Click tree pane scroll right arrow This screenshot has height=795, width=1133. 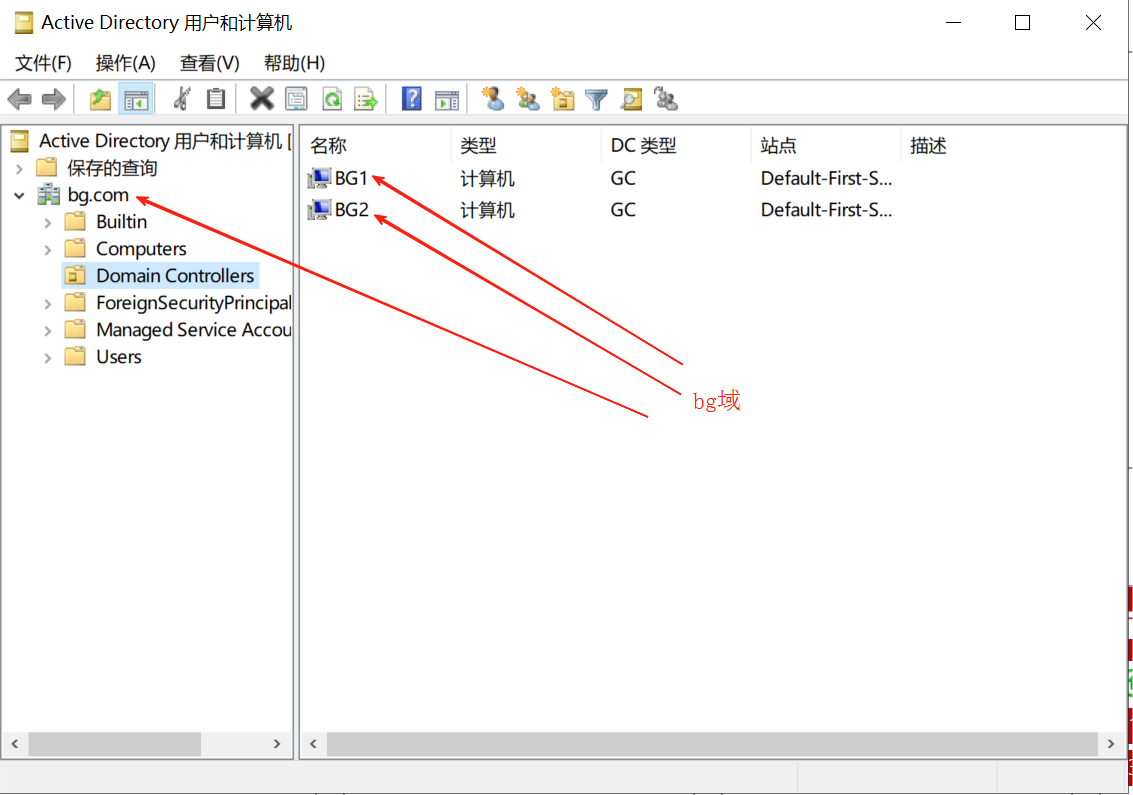pos(277,744)
